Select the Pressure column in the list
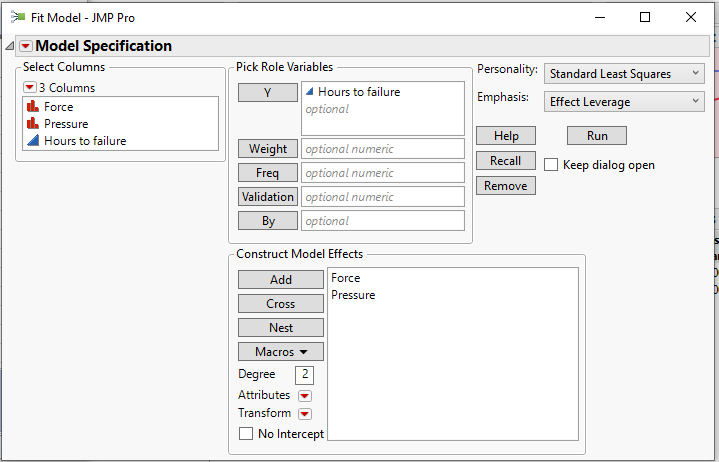The width and height of the screenshot is (719, 462). [x=65, y=124]
